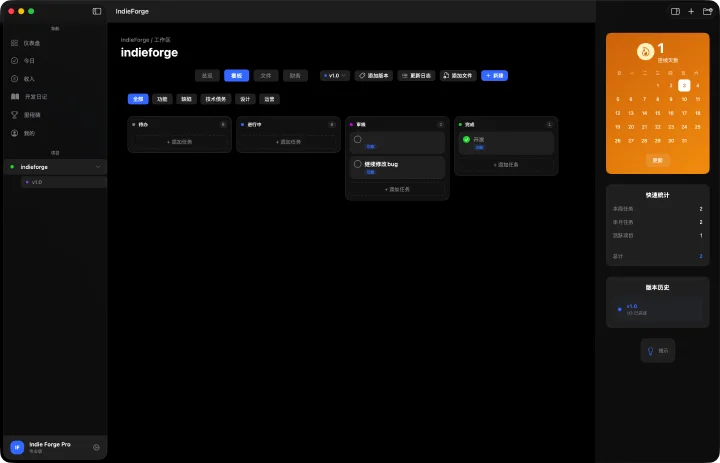
Task: Click the 快速统计 panel heading
Action: (x=658, y=195)
